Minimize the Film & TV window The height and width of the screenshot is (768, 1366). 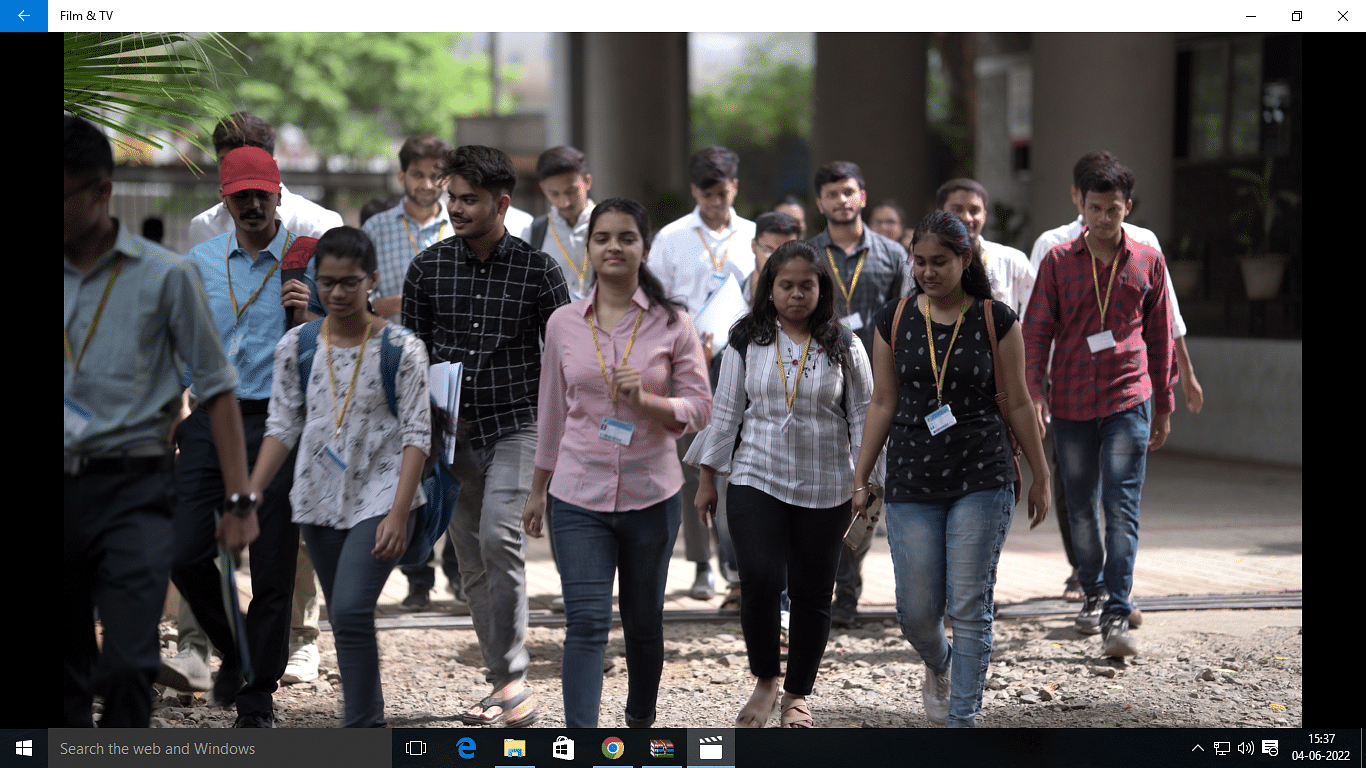[x=1251, y=16]
